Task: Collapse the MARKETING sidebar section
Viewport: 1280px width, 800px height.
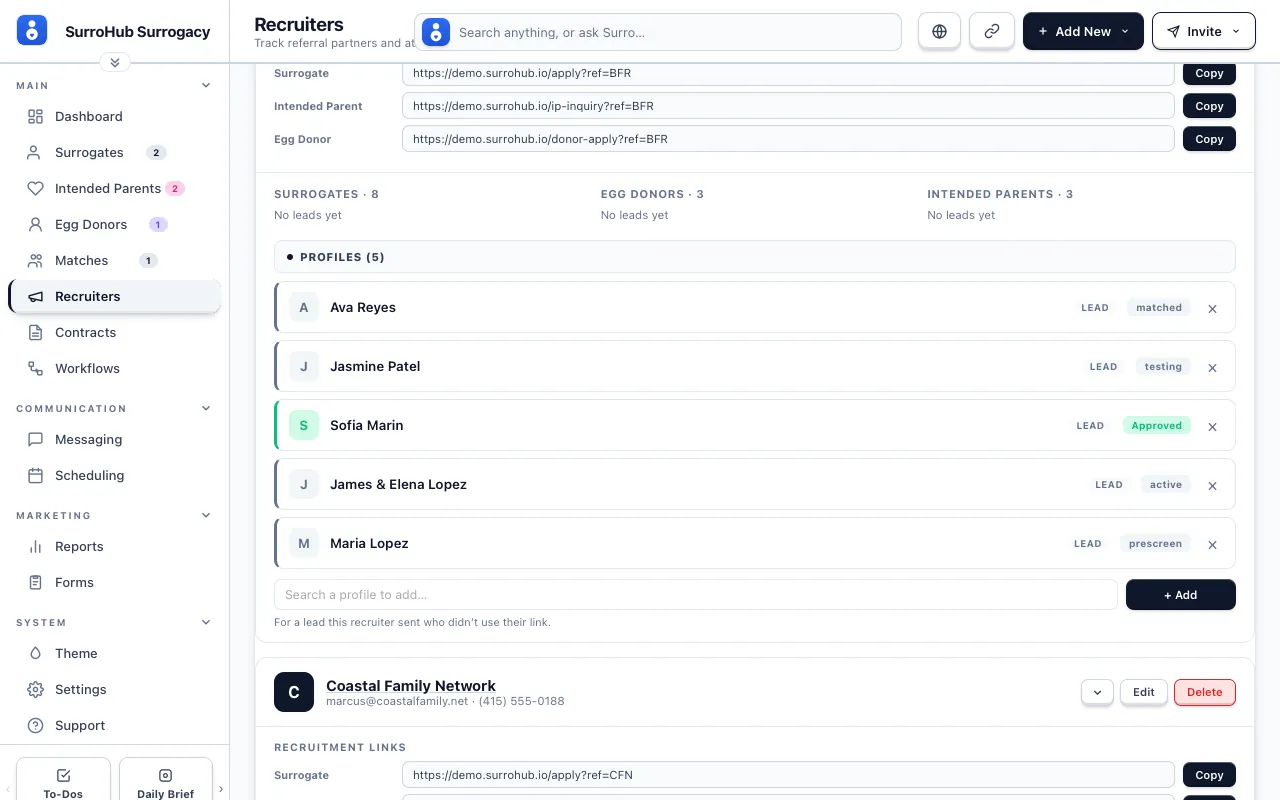Action: click(x=206, y=516)
